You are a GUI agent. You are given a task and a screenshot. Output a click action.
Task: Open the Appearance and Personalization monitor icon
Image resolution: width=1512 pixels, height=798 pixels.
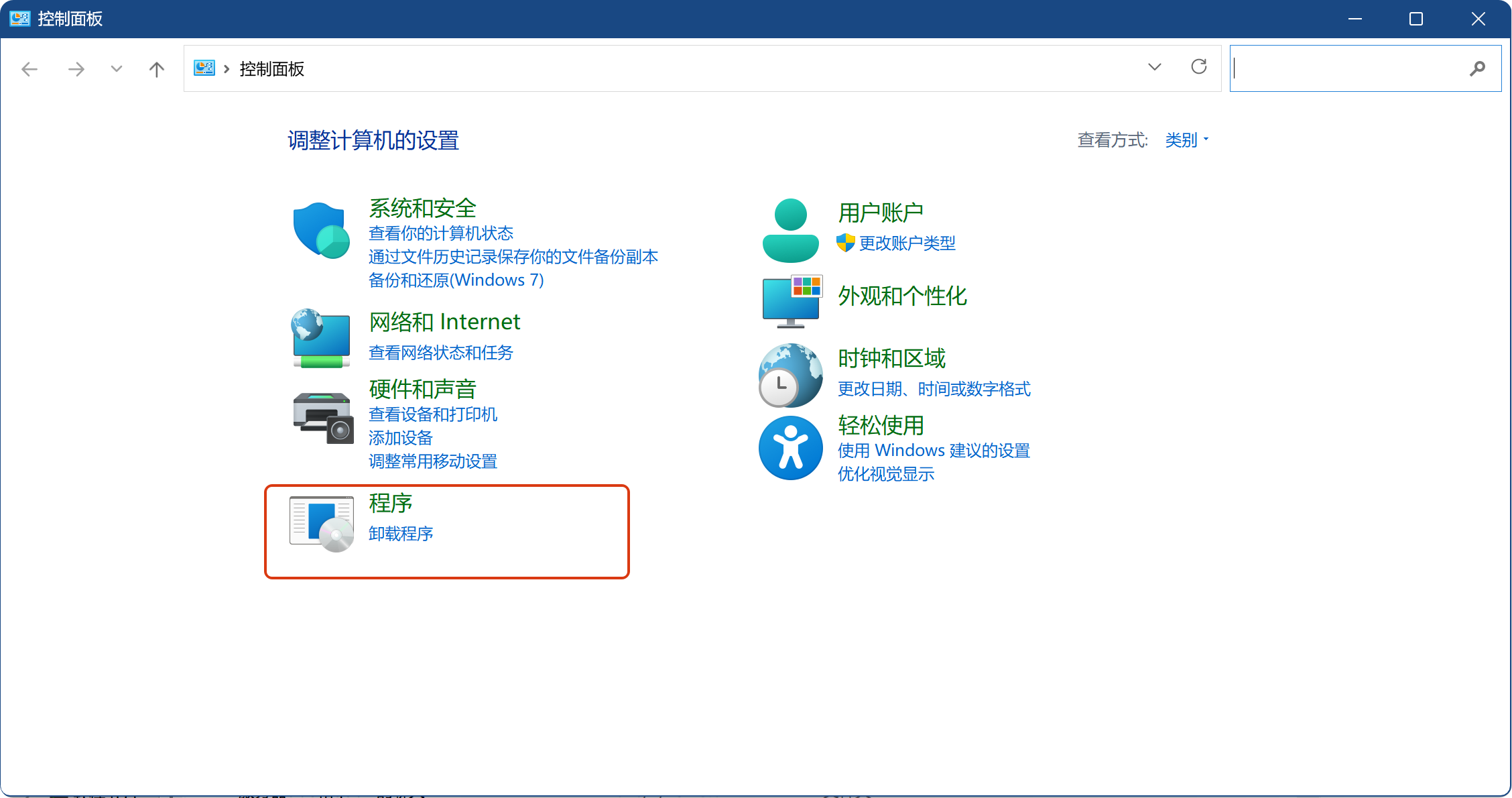tap(792, 301)
